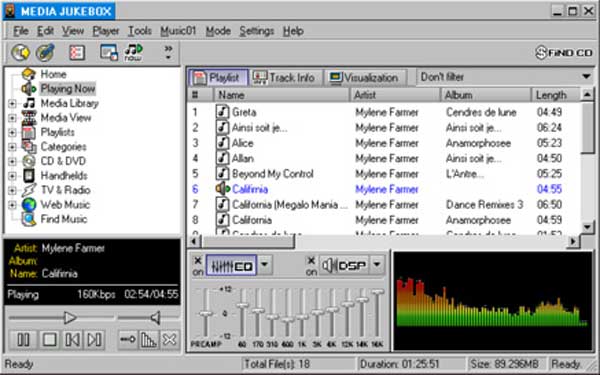Skip to the previous track
The height and width of the screenshot is (375, 600).
72,339
